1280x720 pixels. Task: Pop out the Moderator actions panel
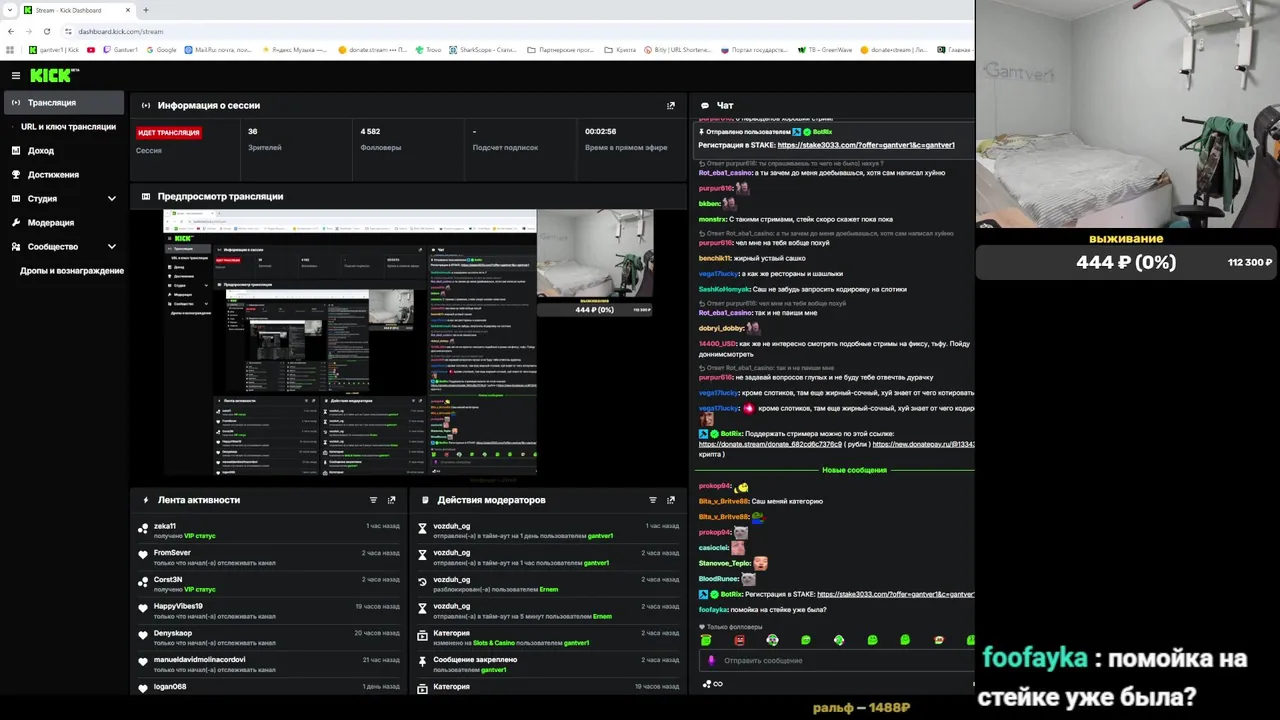click(x=671, y=500)
